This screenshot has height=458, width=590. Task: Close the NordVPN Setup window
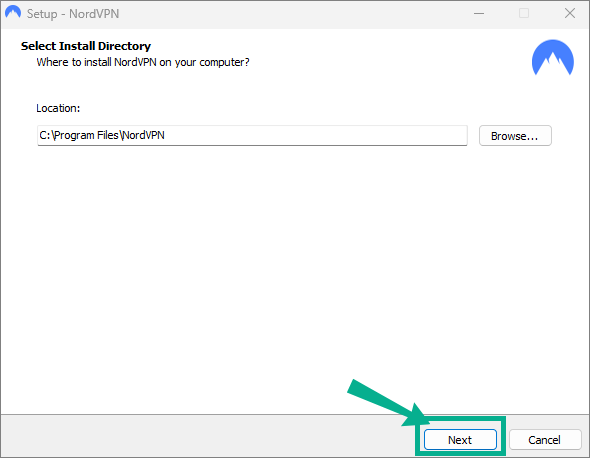[570, 13]
